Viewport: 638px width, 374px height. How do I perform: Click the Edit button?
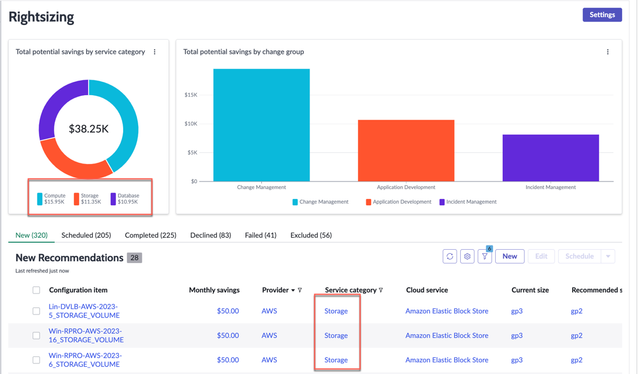pyautogui.click(x=541, y=256)
